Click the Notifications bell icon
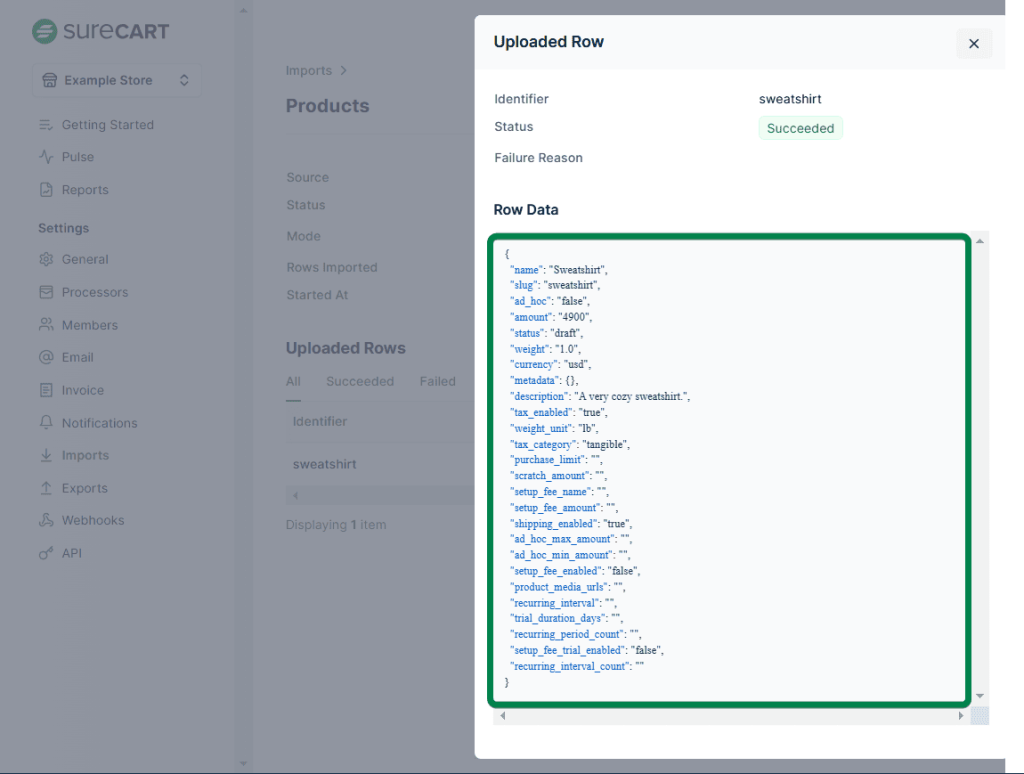The width and height of the screenshot is (1024, 774). click(x=46, y=423)
